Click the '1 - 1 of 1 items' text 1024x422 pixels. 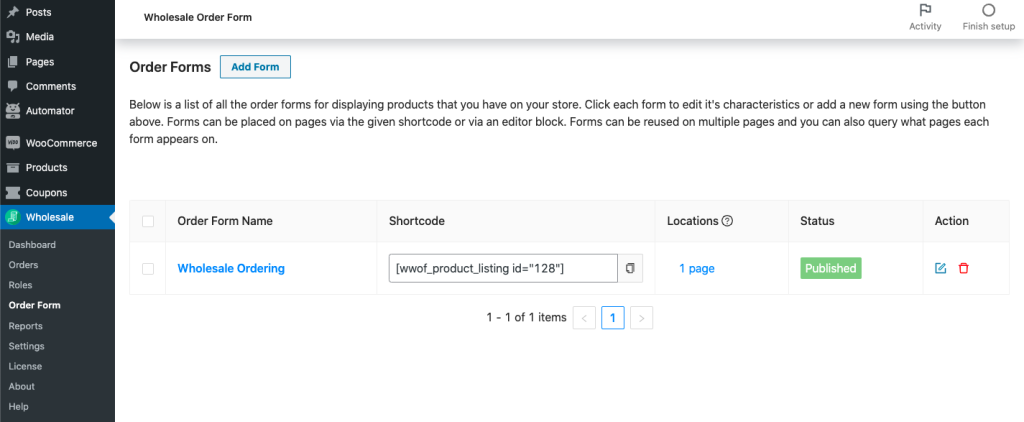tap(526, 317)
